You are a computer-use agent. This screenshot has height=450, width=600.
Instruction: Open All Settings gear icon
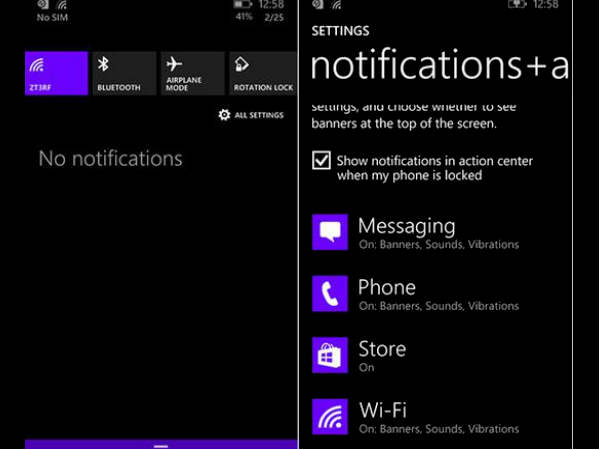click(x=224, y=115)
